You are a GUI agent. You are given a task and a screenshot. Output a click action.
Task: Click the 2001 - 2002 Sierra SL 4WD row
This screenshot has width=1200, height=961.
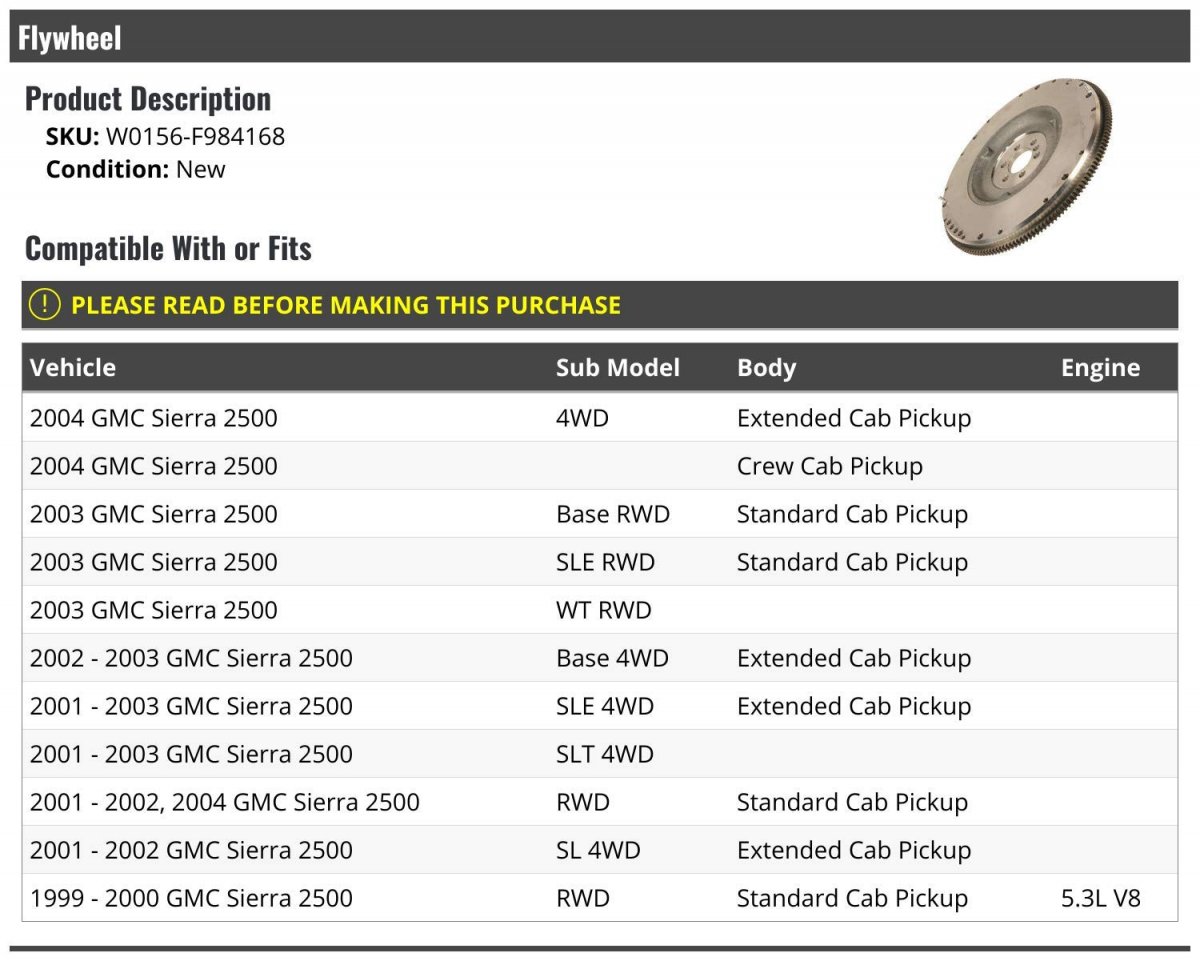coord(600,850)
